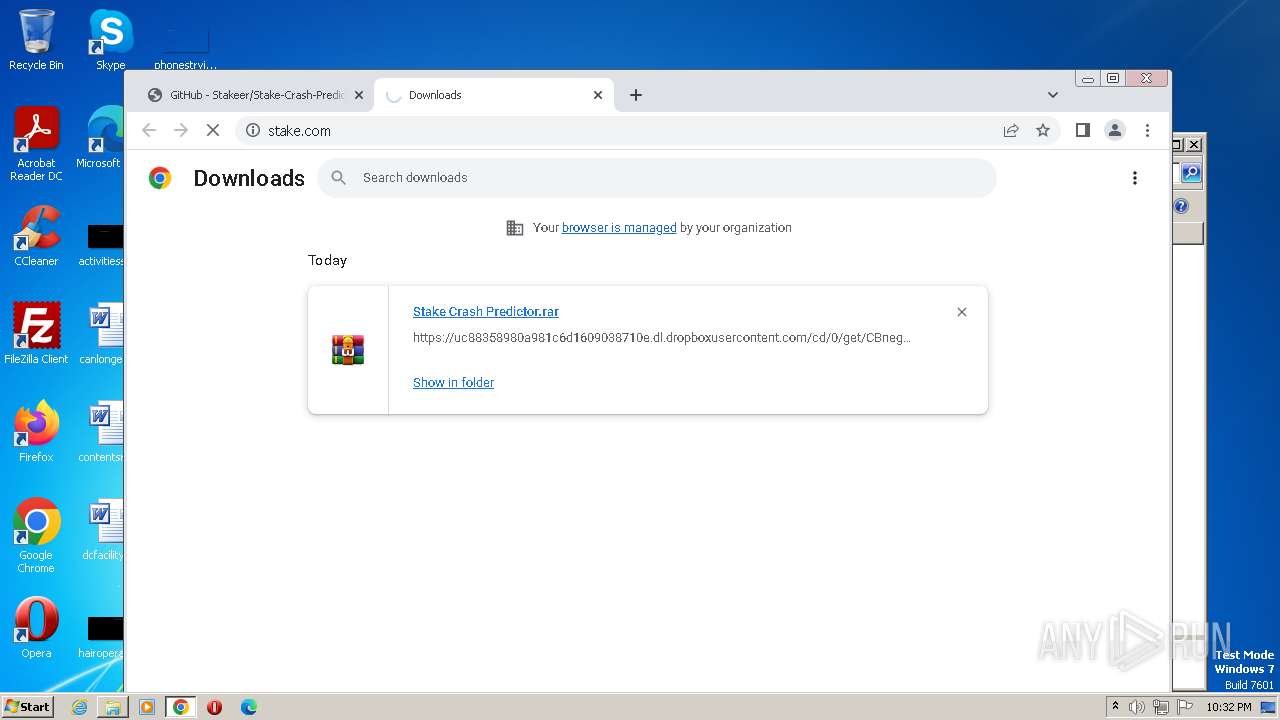
Task: Go back to previous page
Action: tap(149, 130)
